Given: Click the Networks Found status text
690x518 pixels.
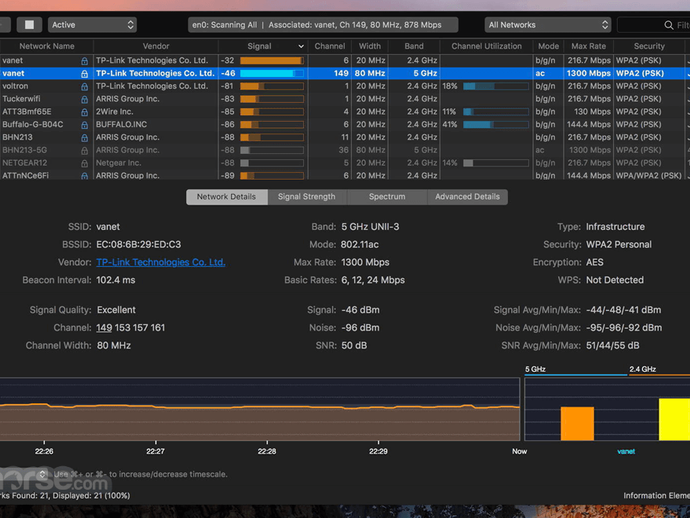Looking at the screenshot, I should (65, 496).
